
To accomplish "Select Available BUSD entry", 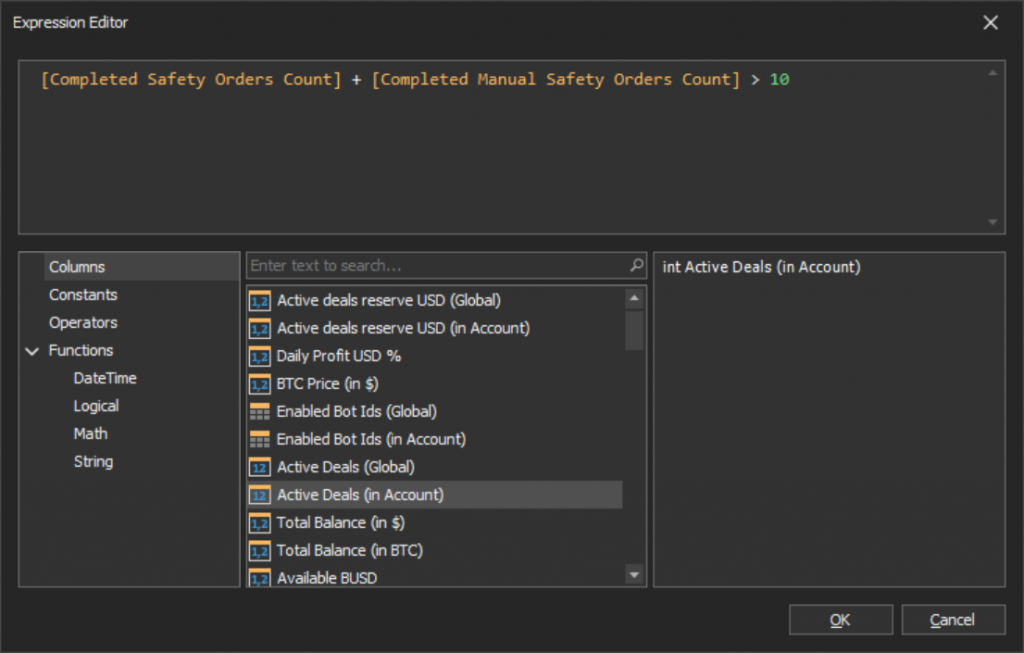I will [327, 578].
